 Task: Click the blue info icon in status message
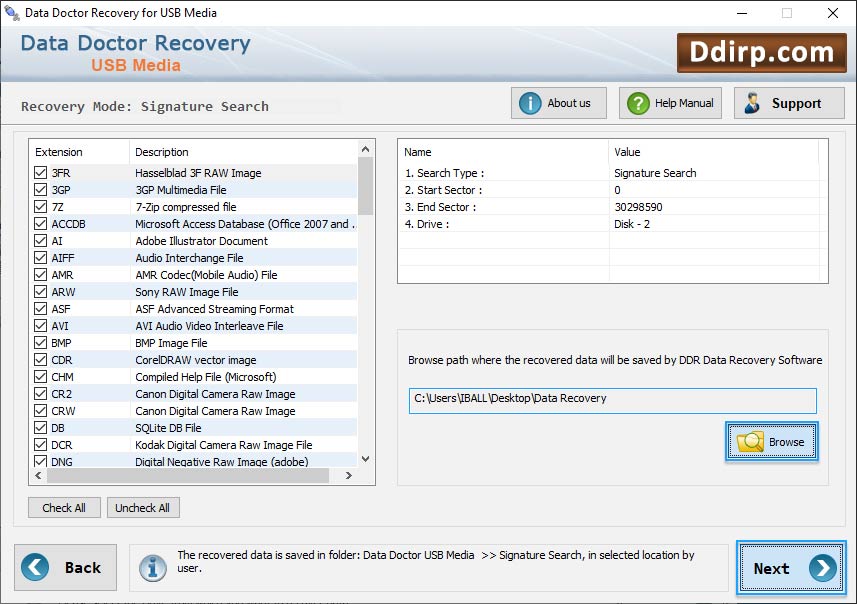pyautogui.click(x=152, y=567)
